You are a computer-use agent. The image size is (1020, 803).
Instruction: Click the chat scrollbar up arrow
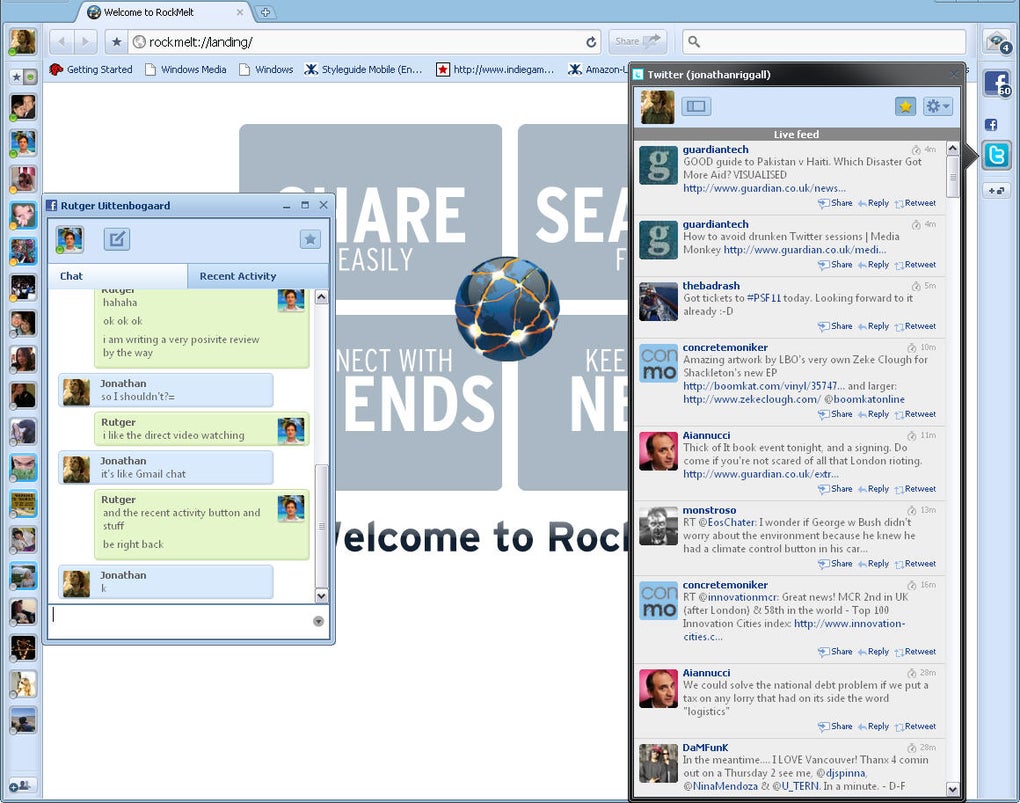click(321, 297)
